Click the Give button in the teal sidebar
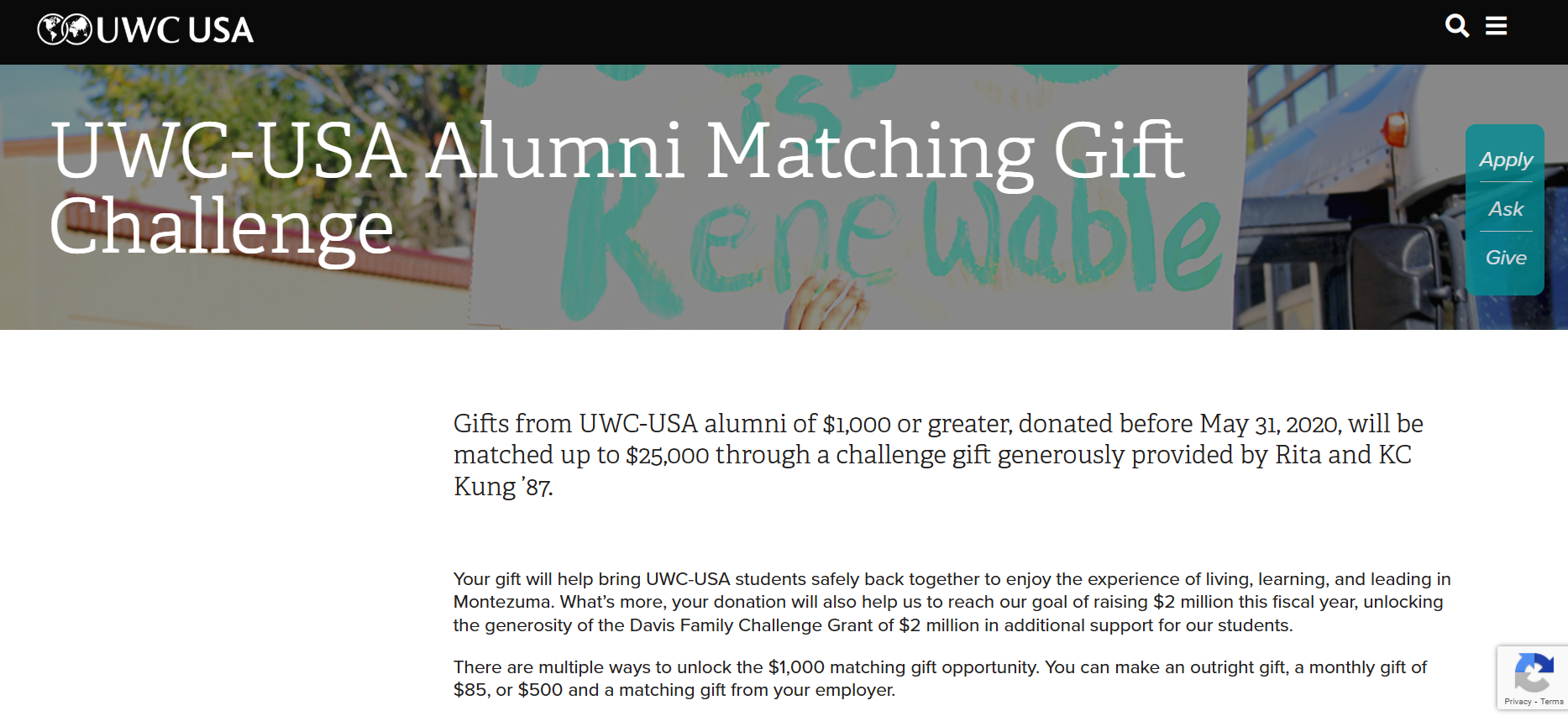 pos(1505,258)
